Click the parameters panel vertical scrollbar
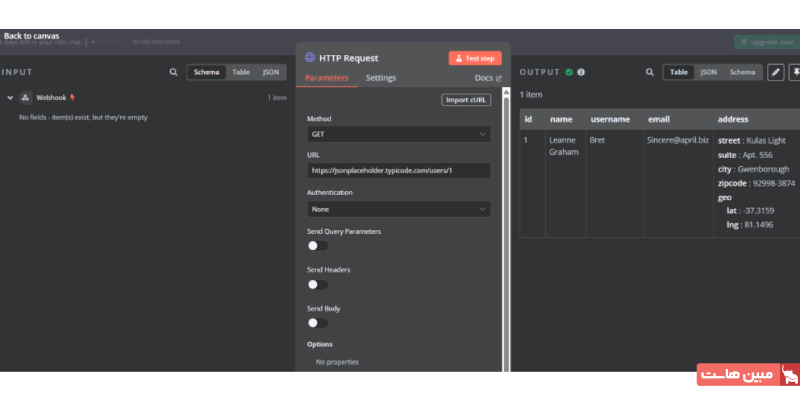Screen dimensions: 800x400 506,230
